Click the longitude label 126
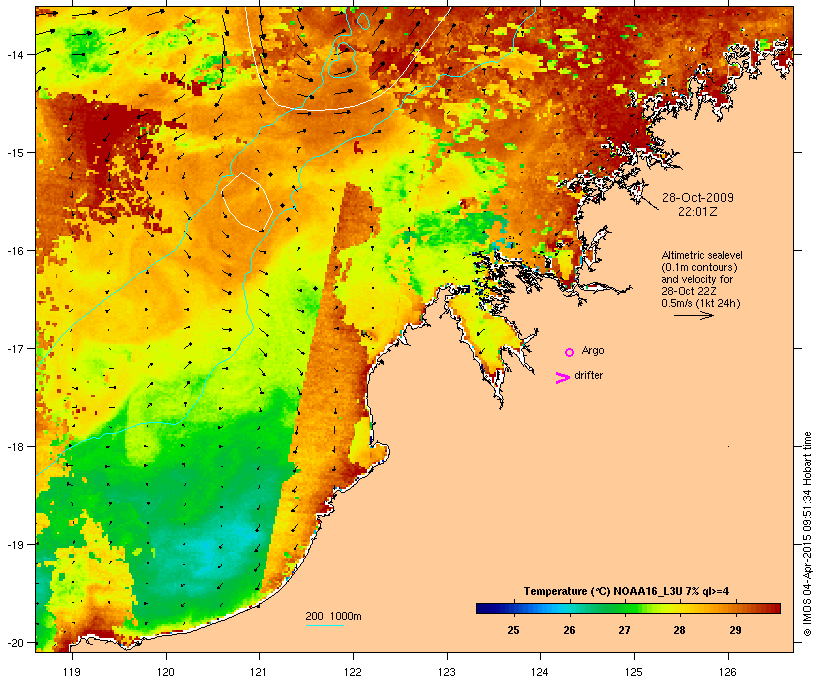Viewport: 820px width, 680px height. [728, 672]
